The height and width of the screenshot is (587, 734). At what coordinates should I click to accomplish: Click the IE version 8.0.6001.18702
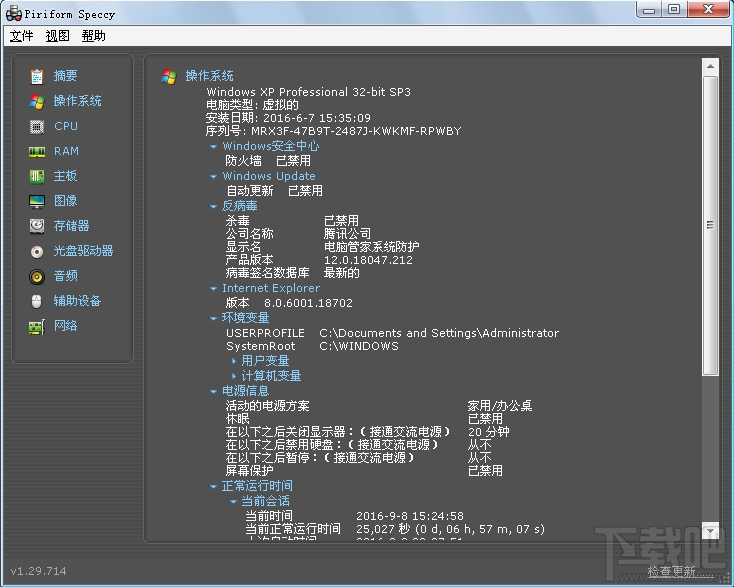point(308,303)
